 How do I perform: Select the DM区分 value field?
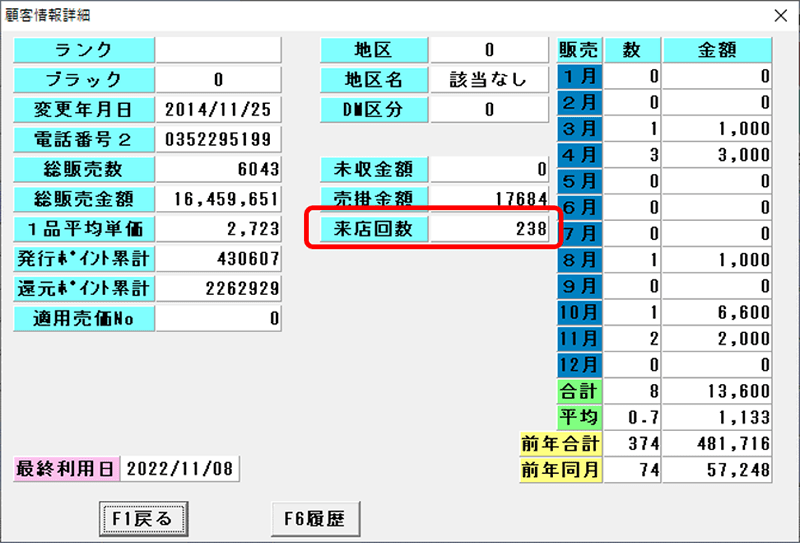tap(490, 110)
